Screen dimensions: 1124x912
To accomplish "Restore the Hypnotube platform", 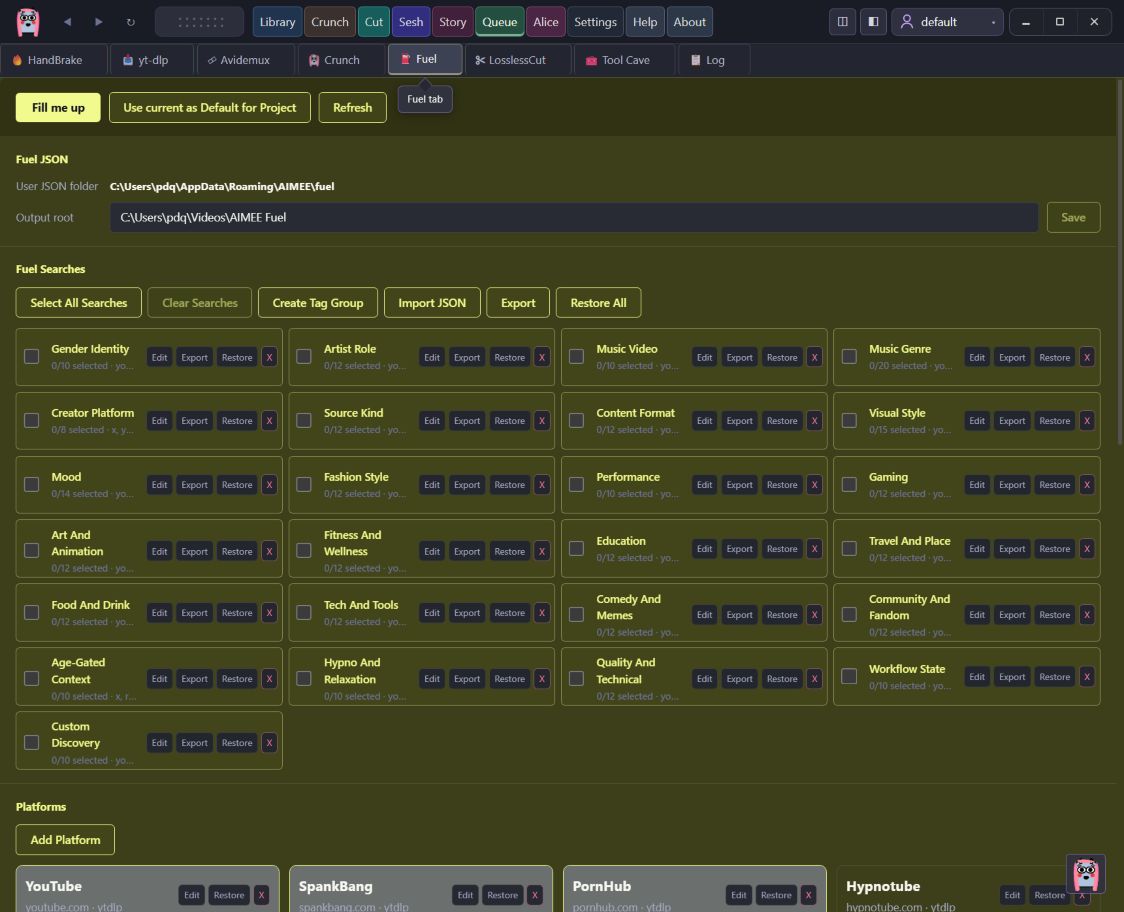I will [x=1049, y=895].
